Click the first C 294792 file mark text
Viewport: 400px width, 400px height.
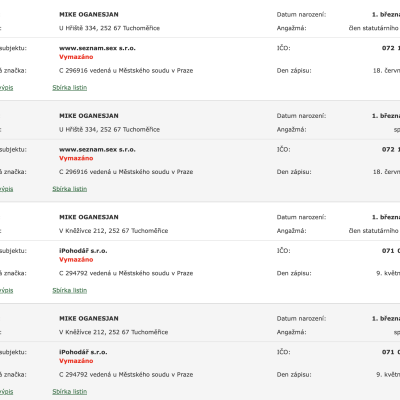pyautogui.click(x=126, y=273)
